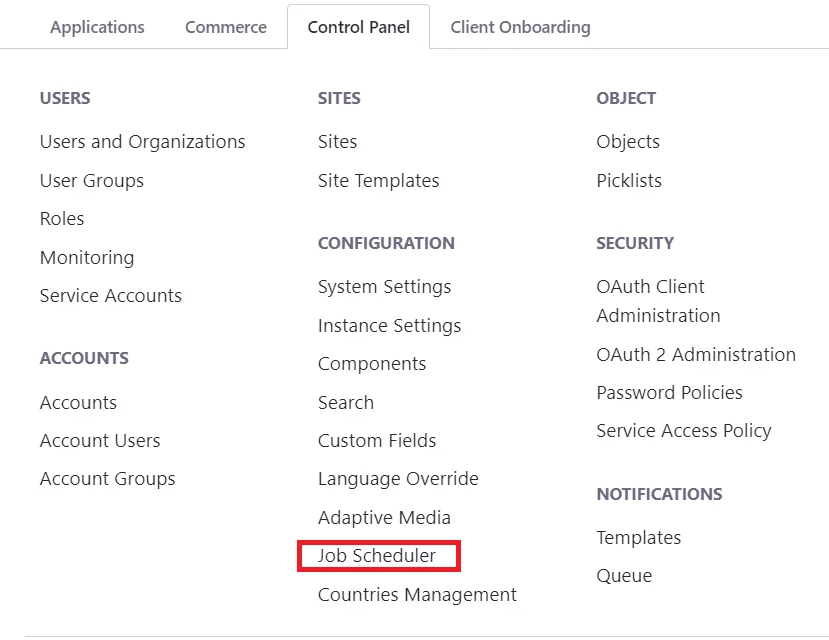The height and width of the screenshot is (640, 829).
Task: Switch to the Commerce tab
Action: (225, 27)
